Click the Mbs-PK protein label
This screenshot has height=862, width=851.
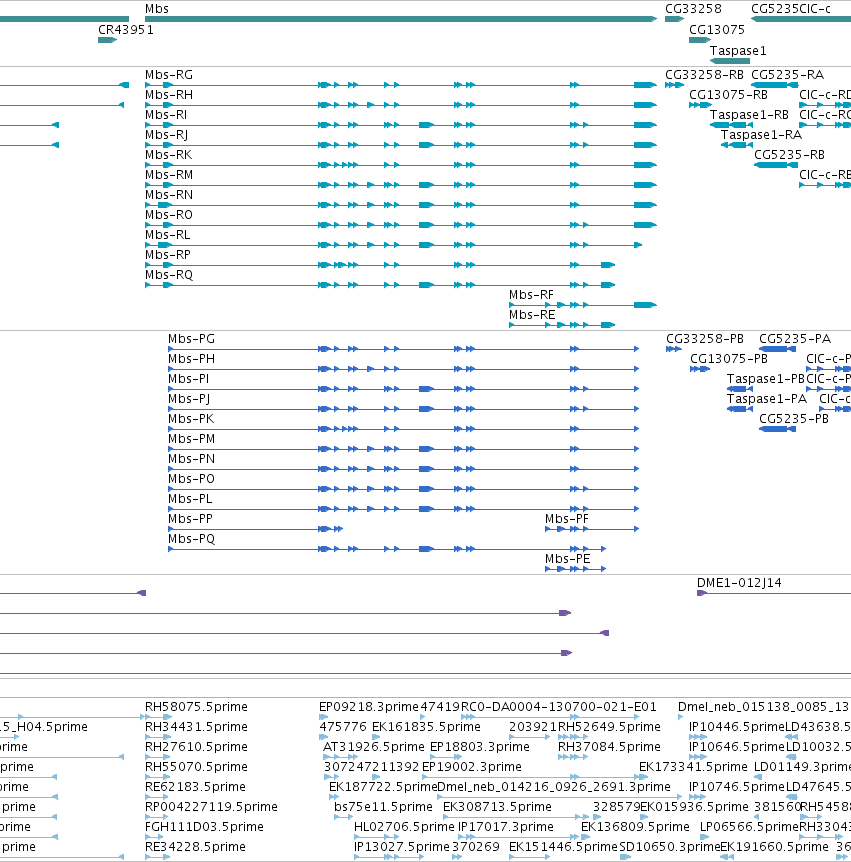[x=191, y=418]
